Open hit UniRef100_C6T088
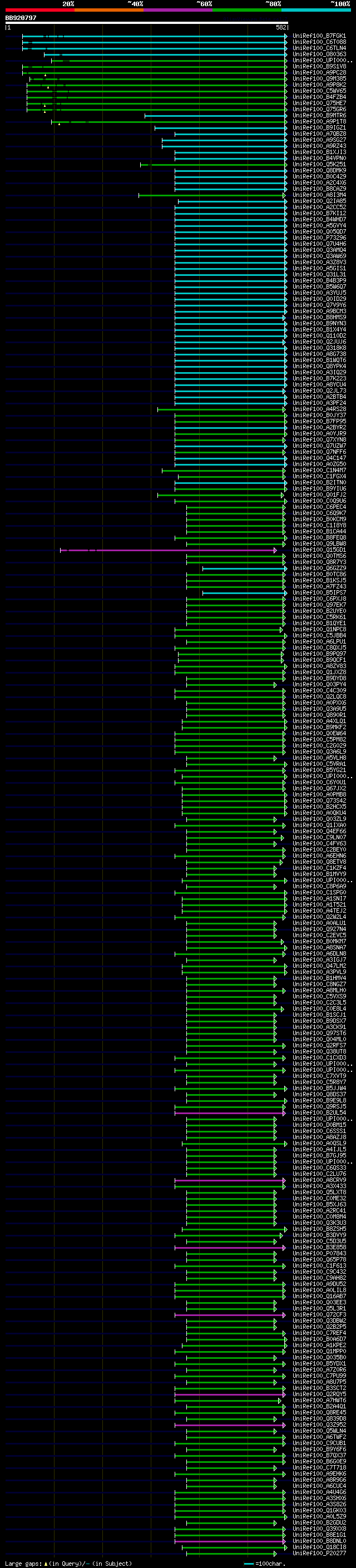Image resolution: width=356 pixels, height=1568 pixels. coord(319,42)
